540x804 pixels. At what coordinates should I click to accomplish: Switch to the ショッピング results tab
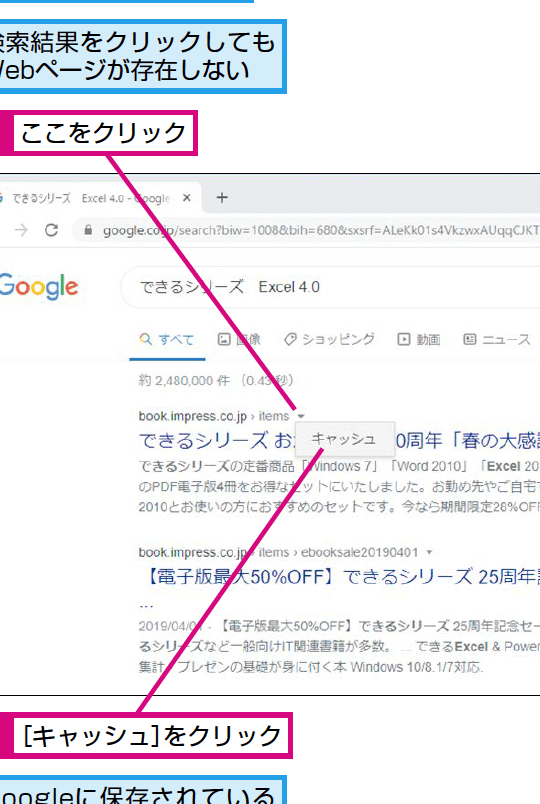(x=329, y=339)
